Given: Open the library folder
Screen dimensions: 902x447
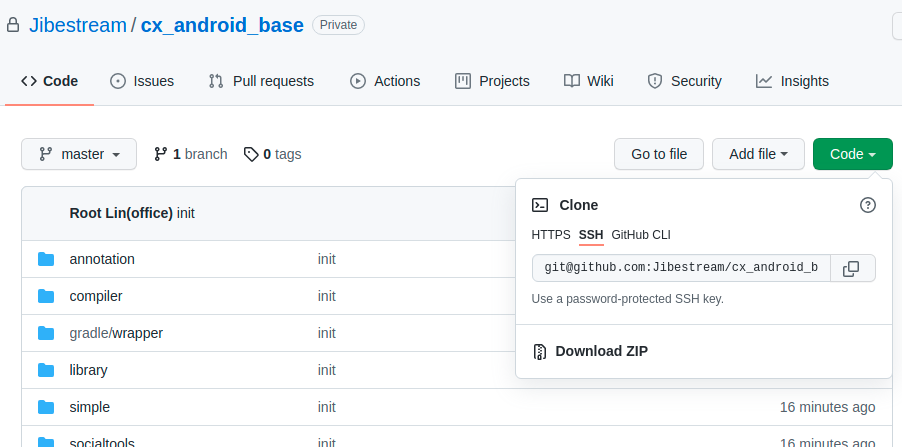Looking at the screenshot, I should (89, 370).
